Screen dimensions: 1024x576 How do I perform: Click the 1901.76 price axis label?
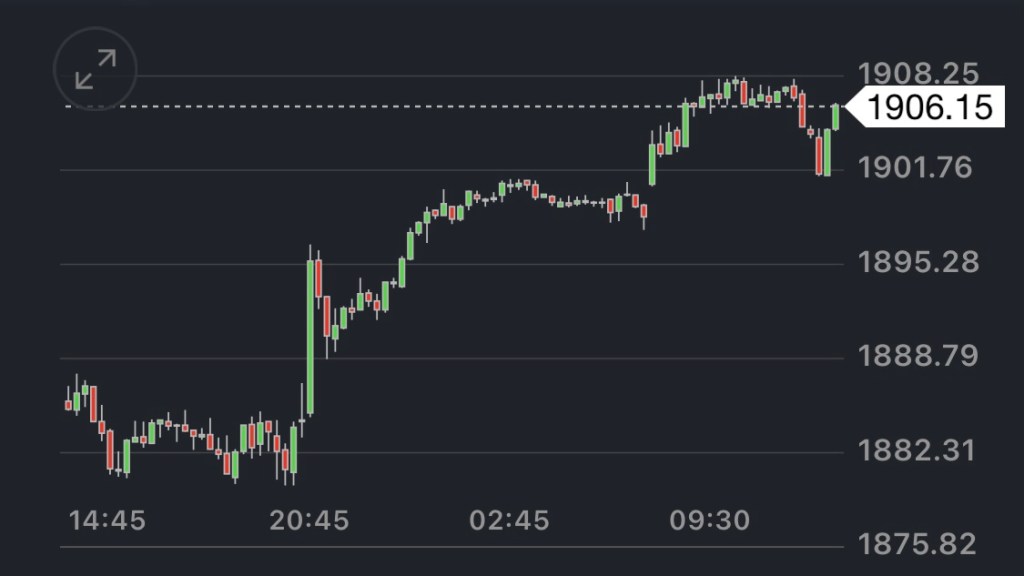[x=915, y=167]
